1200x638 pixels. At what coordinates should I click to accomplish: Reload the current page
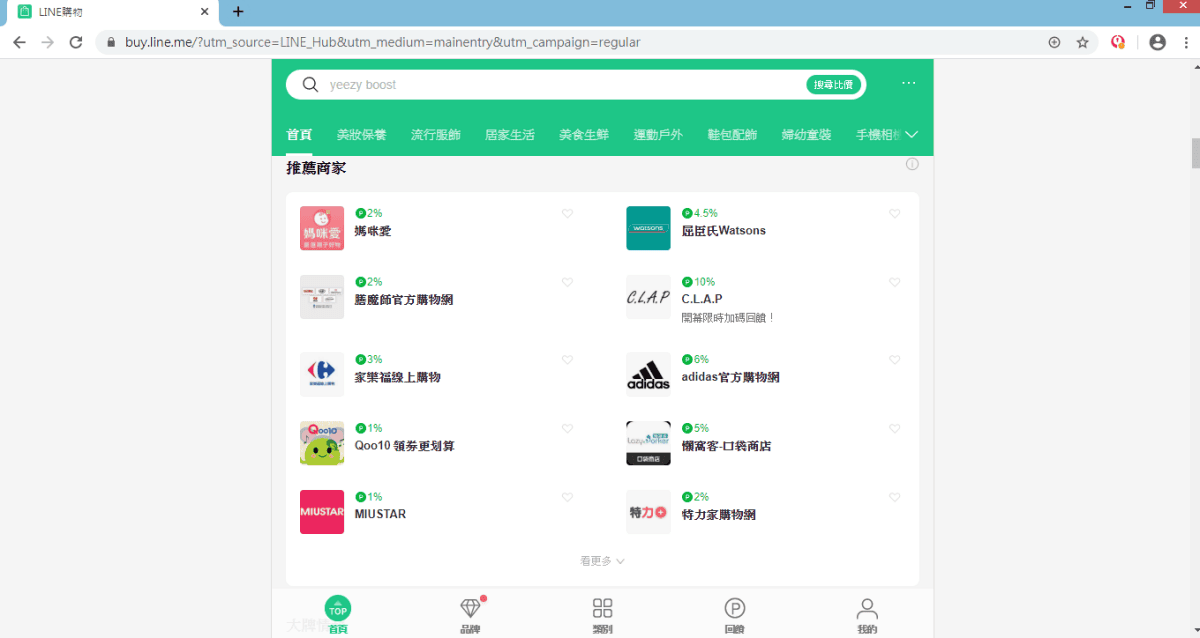(x=75, y=42)
